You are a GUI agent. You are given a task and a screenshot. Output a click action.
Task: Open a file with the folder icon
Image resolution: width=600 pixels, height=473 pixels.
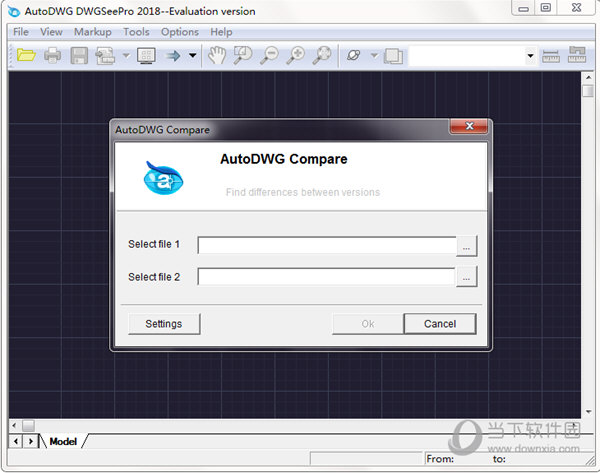click(x=26, y=55)
